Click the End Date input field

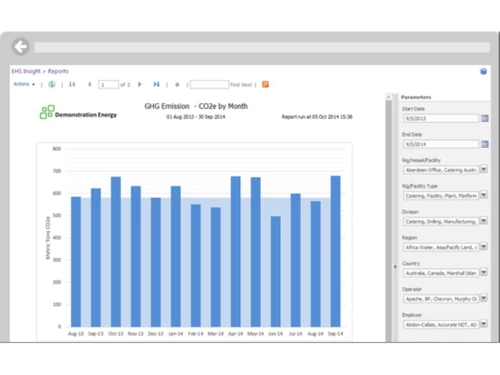441,144
